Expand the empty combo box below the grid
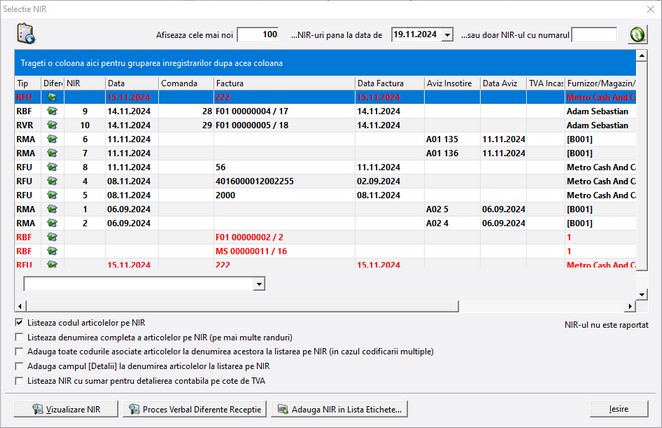The height and width of the screenshot is (428, 662). point(260,285)
